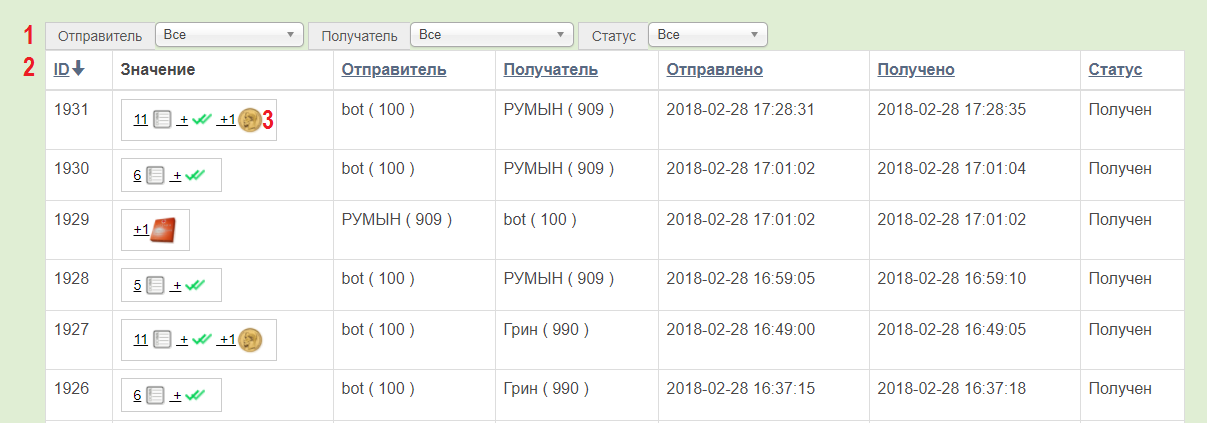
Task: Click the green double checkmark in row 1930
Action: point(195,175)
